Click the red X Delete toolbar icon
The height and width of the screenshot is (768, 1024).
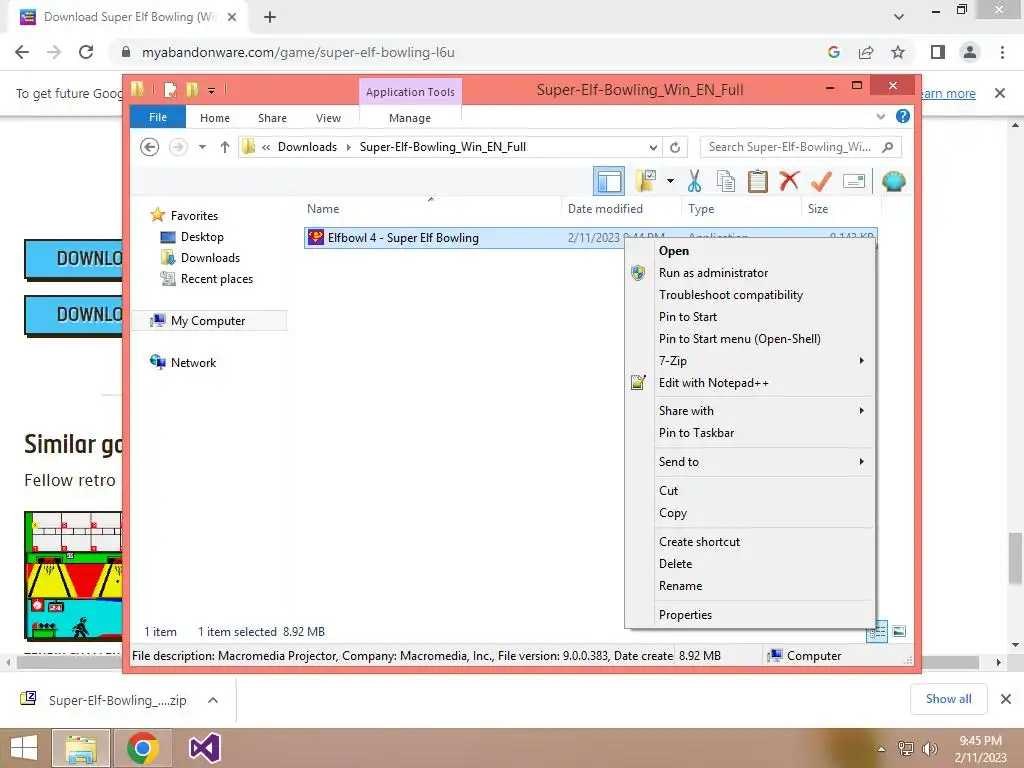click(789, 181)
